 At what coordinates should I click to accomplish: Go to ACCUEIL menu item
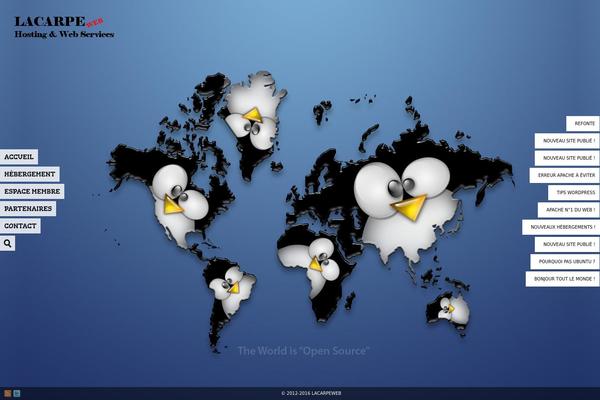coord(19,157)
